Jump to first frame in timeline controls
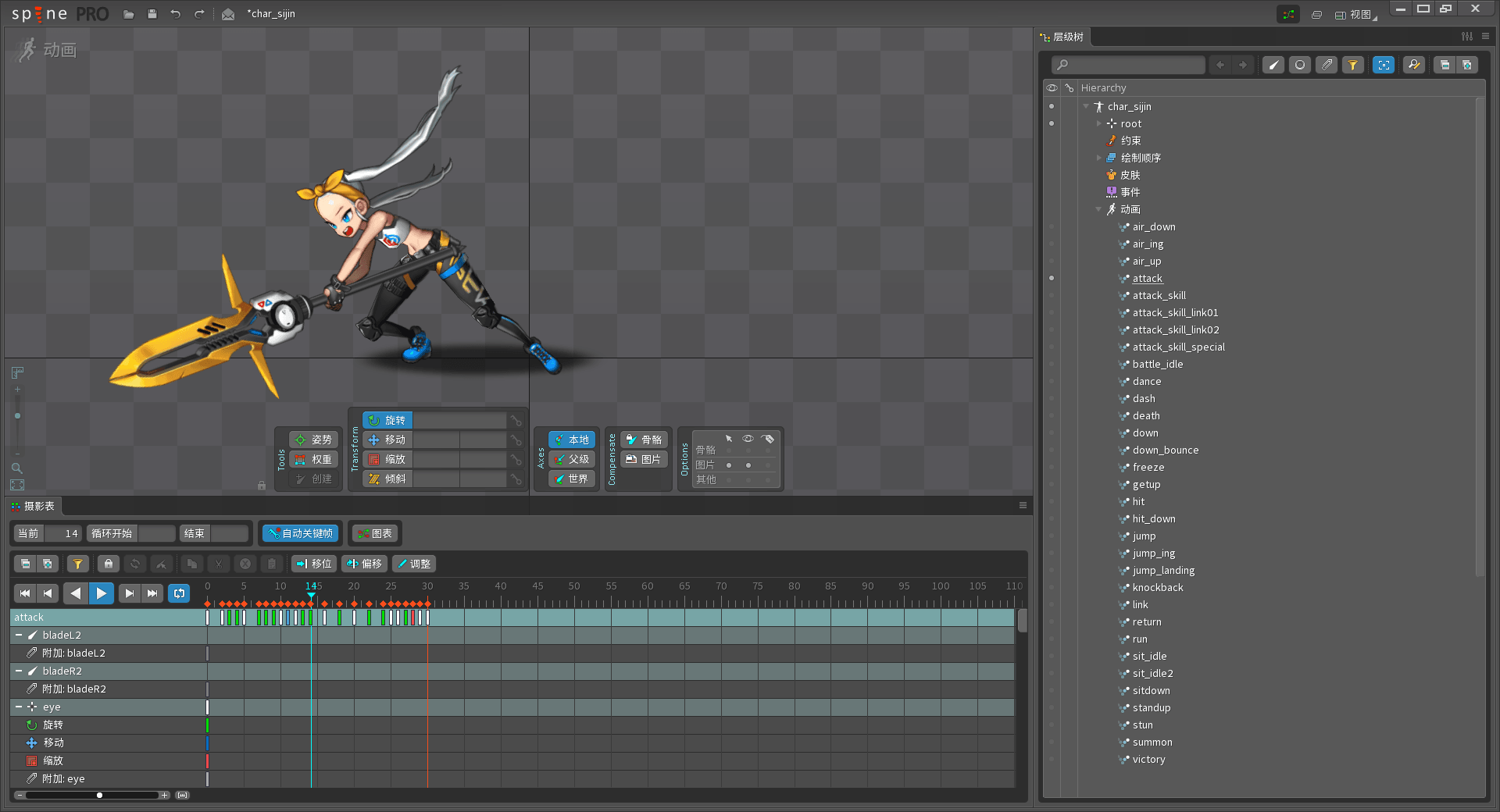This screenshot has width=1500, height=812. click(x=25, y=593)
